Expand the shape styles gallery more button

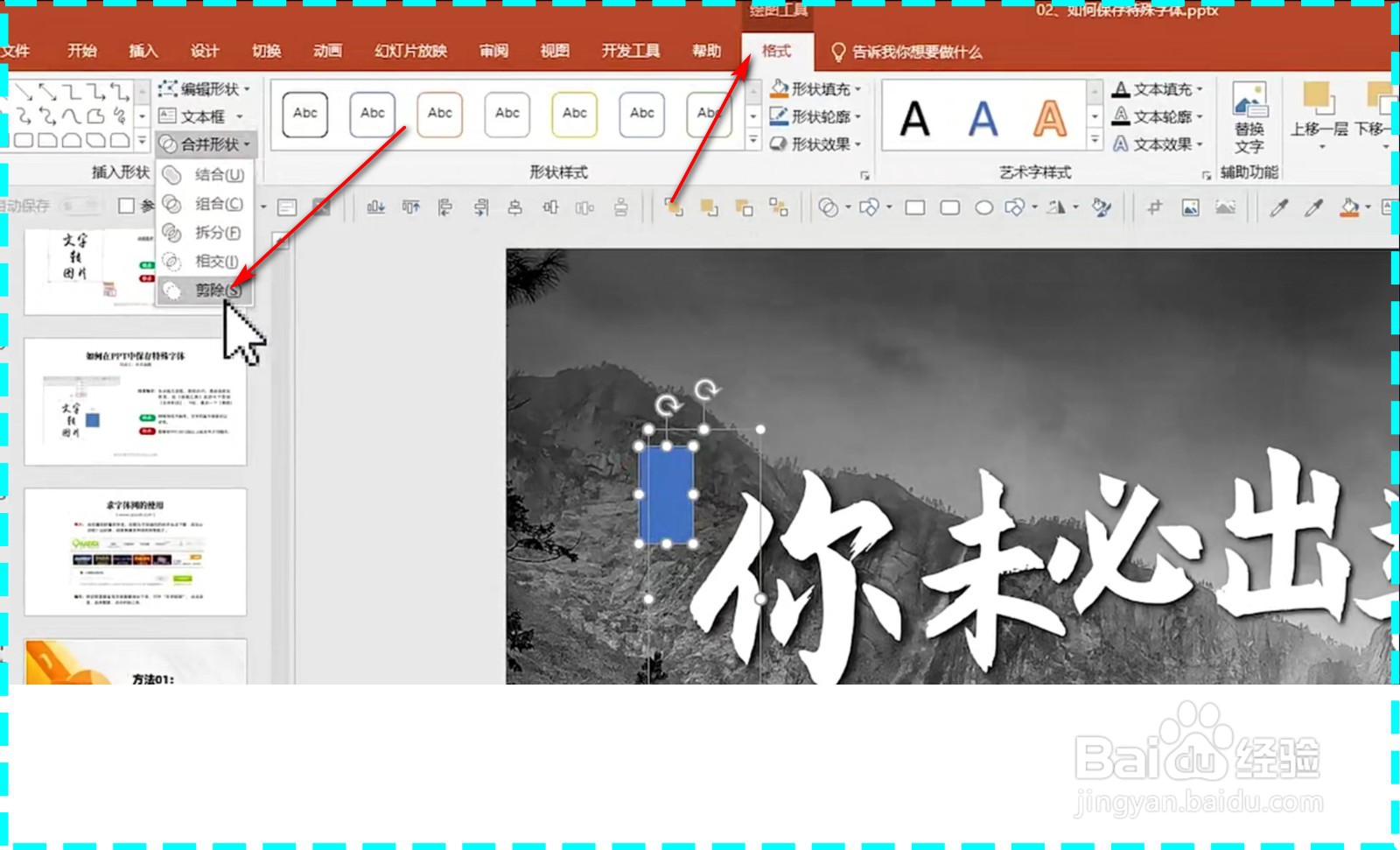tap(753, 139)
